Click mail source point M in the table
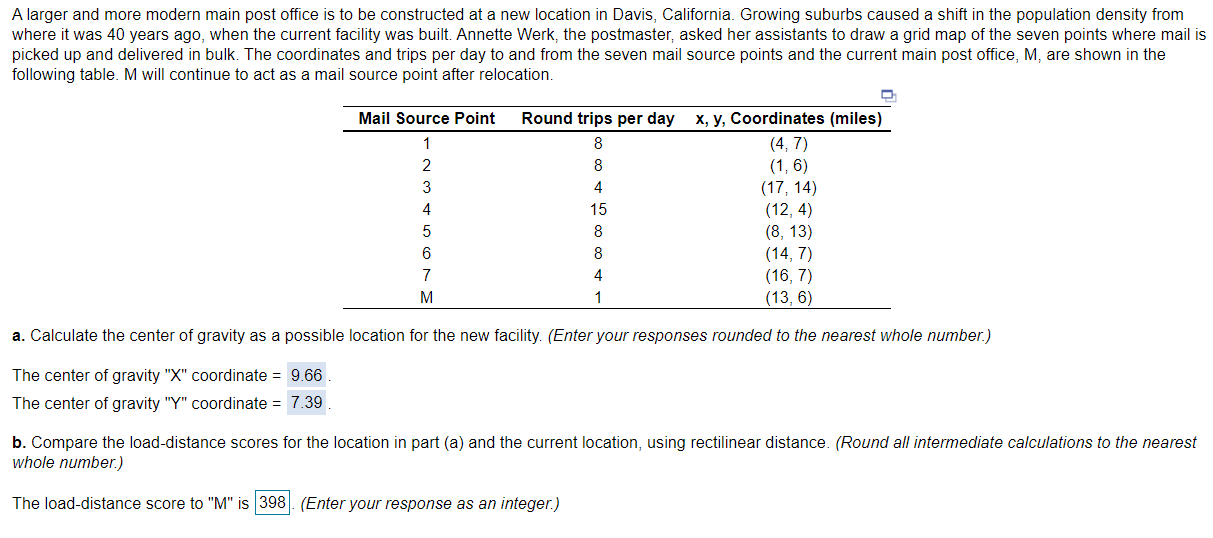This screenshot has height=538, width=1213. pyautogui.click(x=427, y=297)
